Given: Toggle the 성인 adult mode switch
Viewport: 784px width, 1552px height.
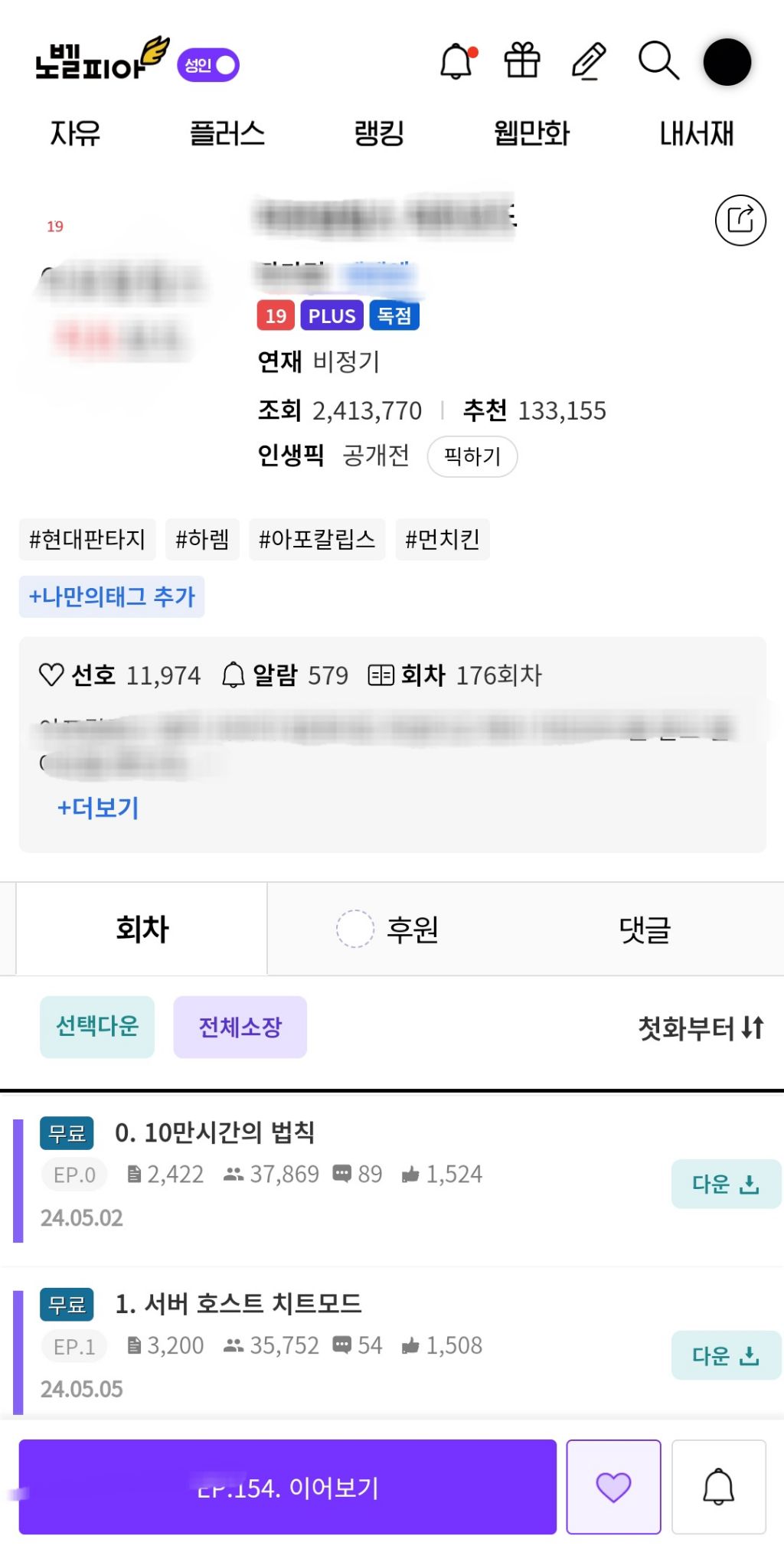Looking at the screenshot, I should coord(208,66).
